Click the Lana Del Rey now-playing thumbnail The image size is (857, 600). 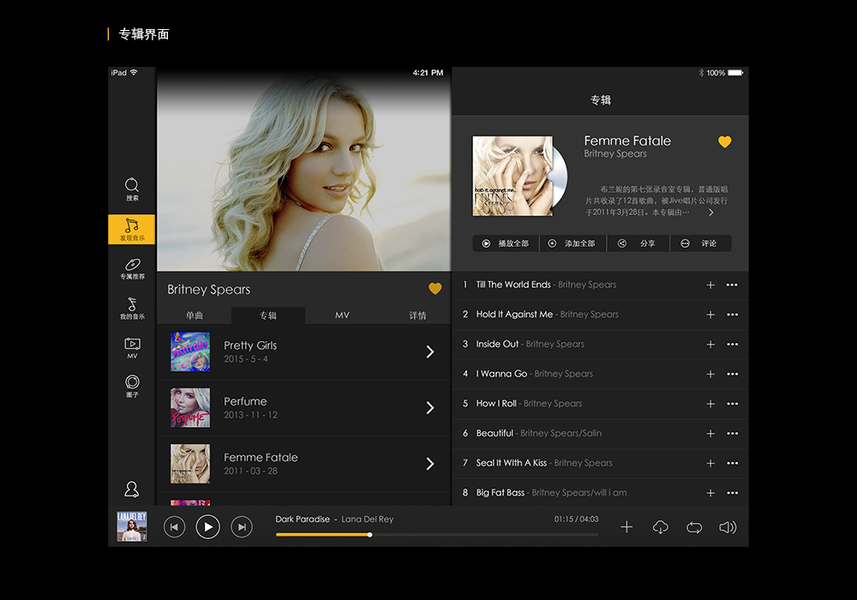click(x=132, y=527)
